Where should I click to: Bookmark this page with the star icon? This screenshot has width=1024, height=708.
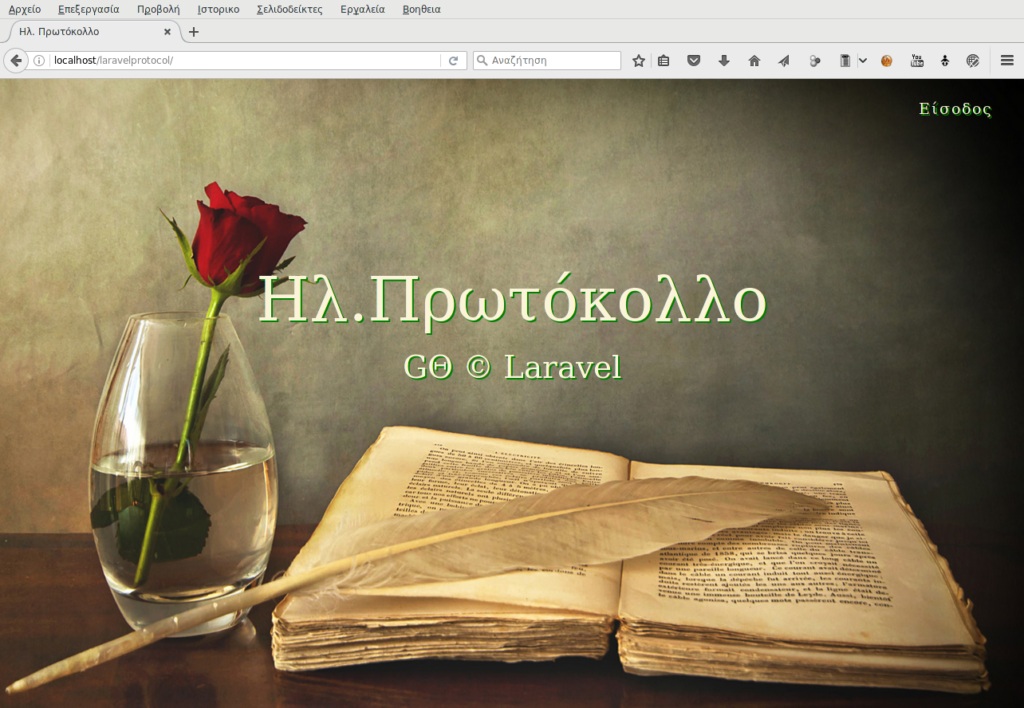(639, 61)
